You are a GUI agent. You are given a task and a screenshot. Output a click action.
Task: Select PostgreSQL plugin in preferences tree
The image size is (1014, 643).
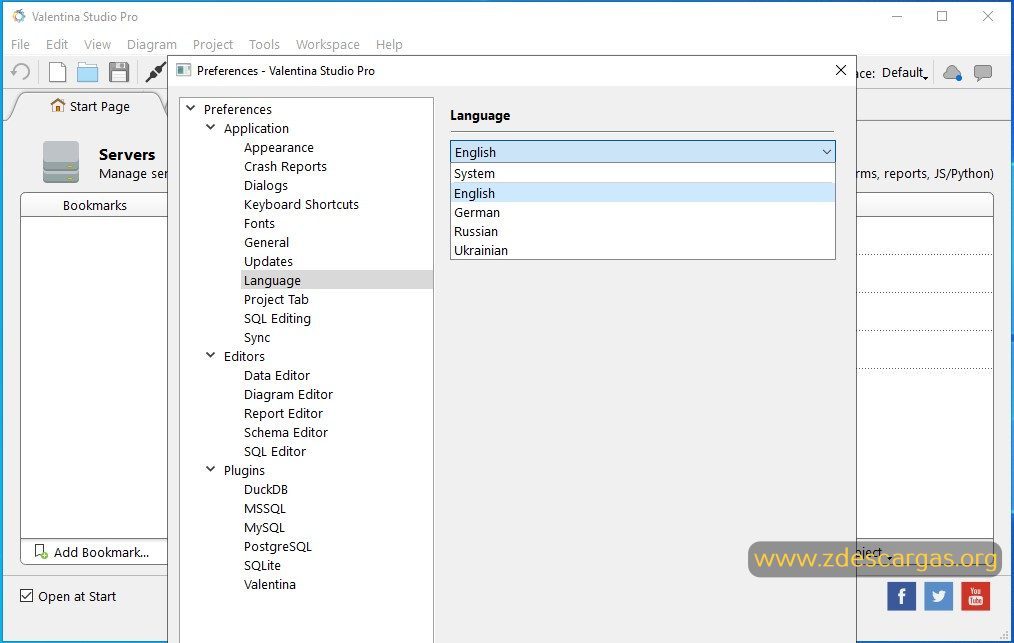click(278, 546)
